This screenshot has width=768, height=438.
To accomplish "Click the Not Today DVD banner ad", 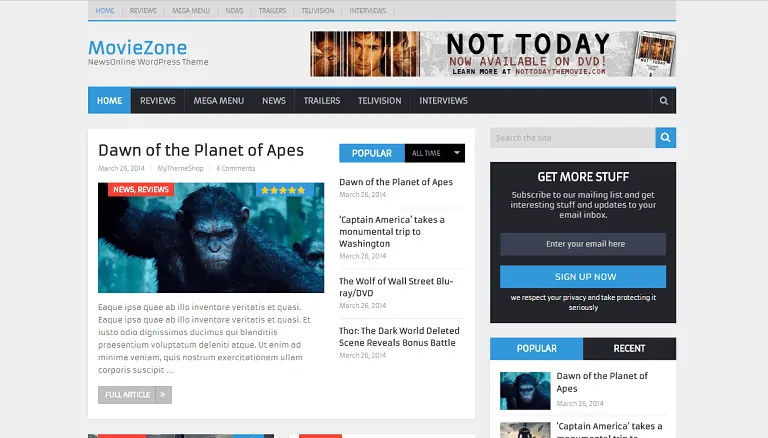I will click(x=493, y=54).
